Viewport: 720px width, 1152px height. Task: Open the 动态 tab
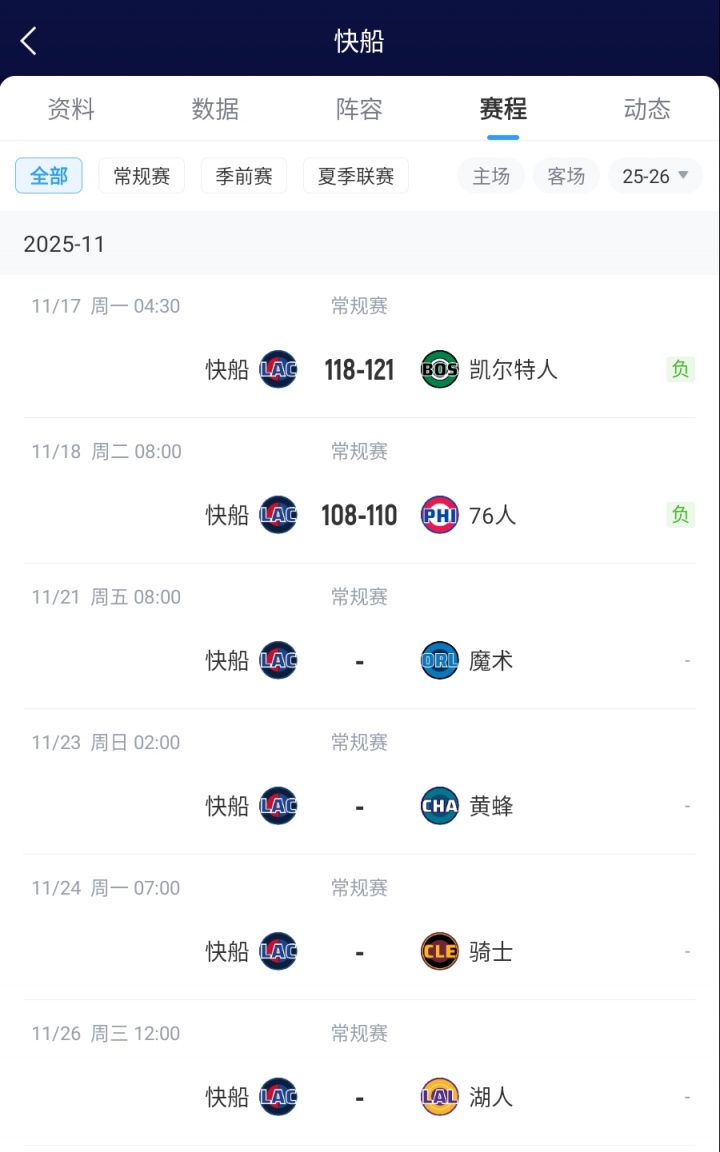point(647,109)
